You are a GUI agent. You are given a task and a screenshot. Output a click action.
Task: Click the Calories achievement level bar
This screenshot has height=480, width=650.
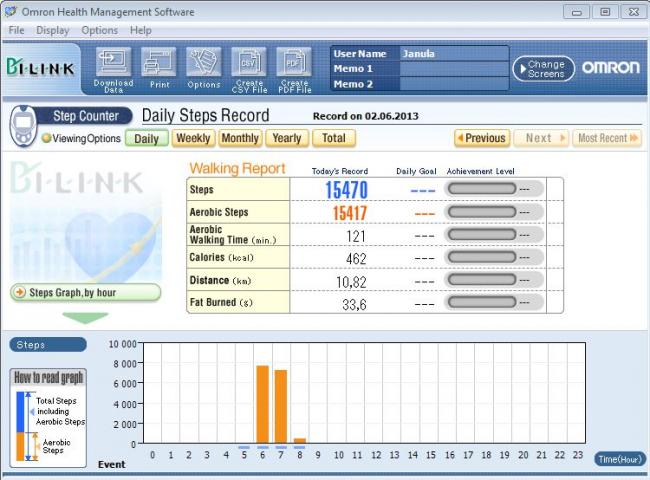482,257
